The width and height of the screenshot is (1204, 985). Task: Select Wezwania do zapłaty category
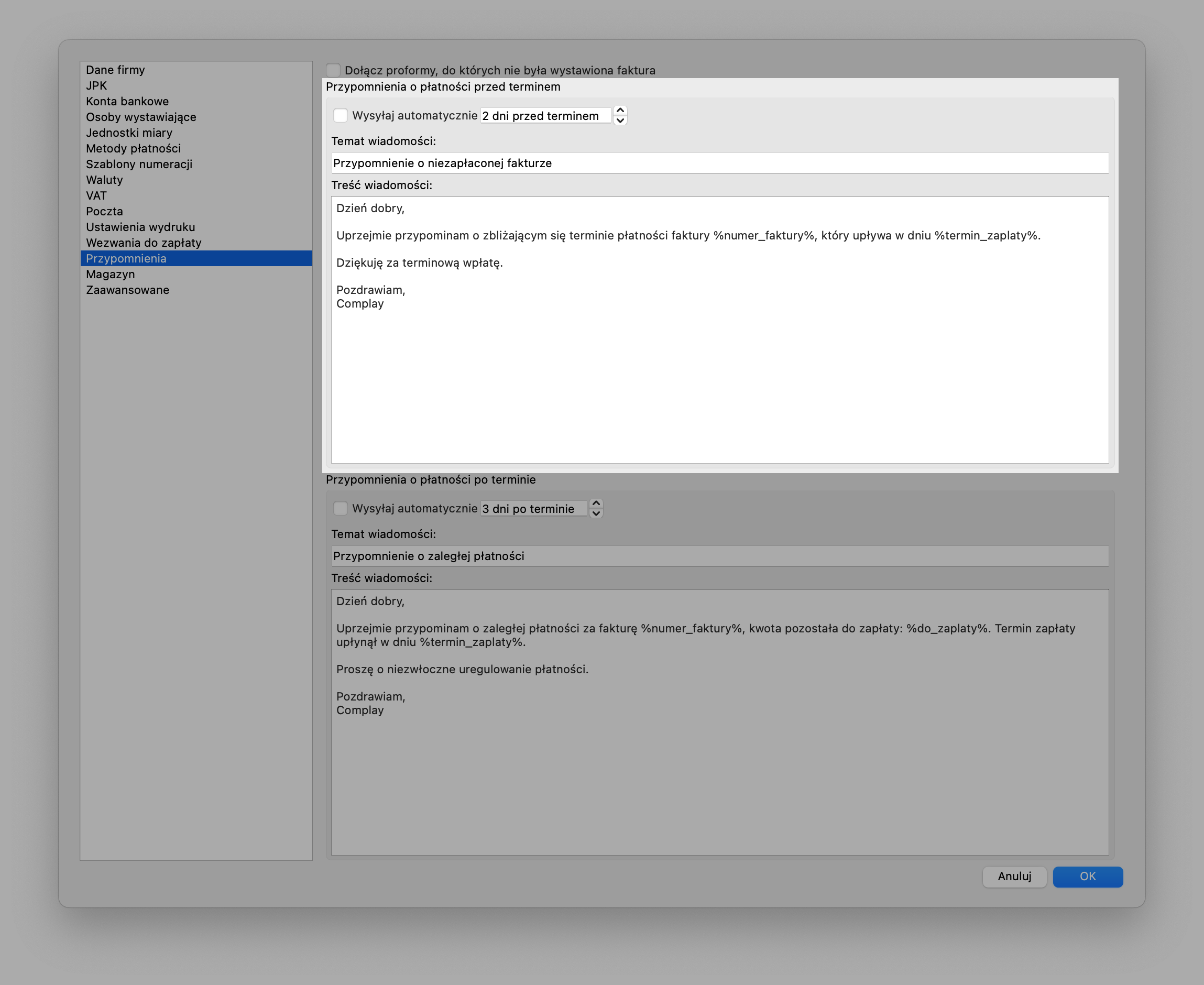[196, 243]
